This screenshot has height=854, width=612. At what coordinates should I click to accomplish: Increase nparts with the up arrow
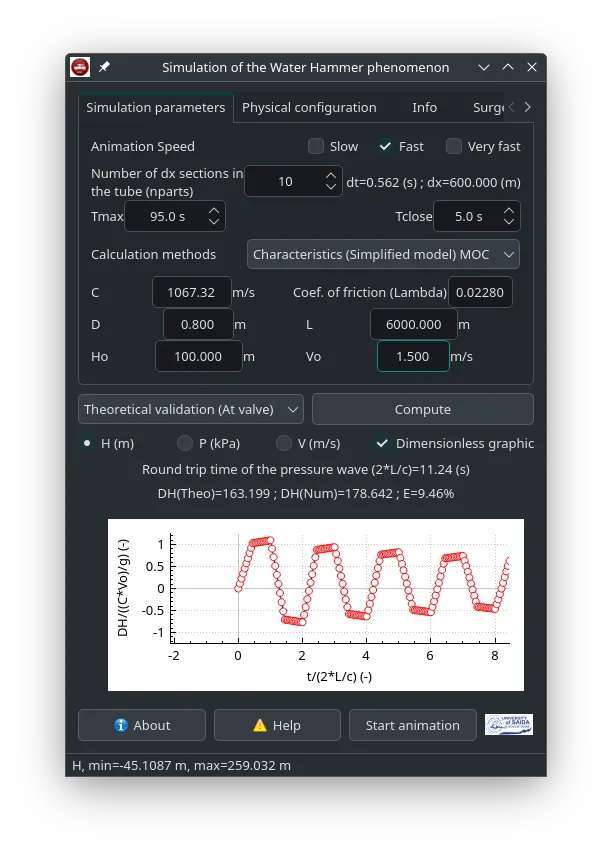[331, 176]
